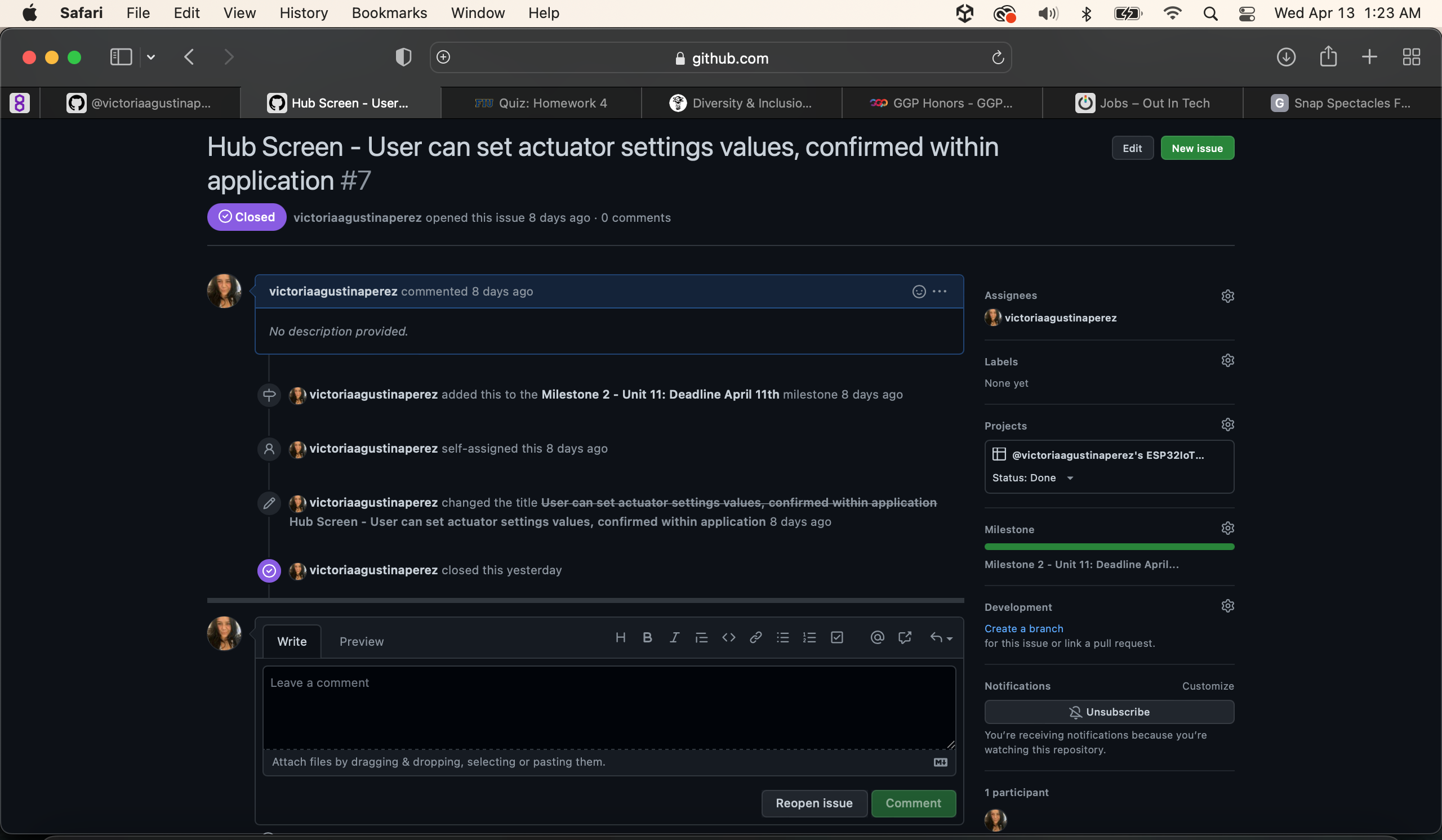Switch to the Preview tab

[362, 642]
